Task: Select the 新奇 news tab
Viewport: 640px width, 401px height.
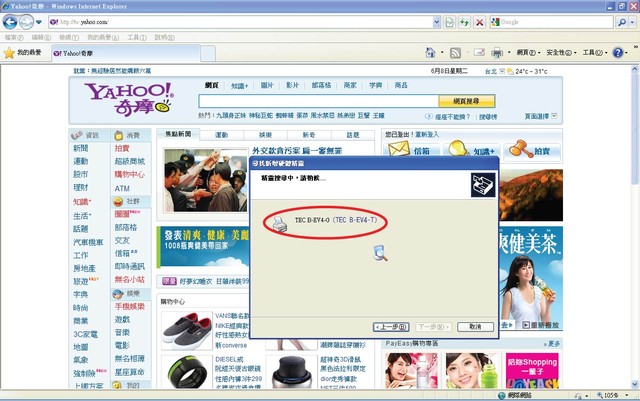Action: pos(309,135)
